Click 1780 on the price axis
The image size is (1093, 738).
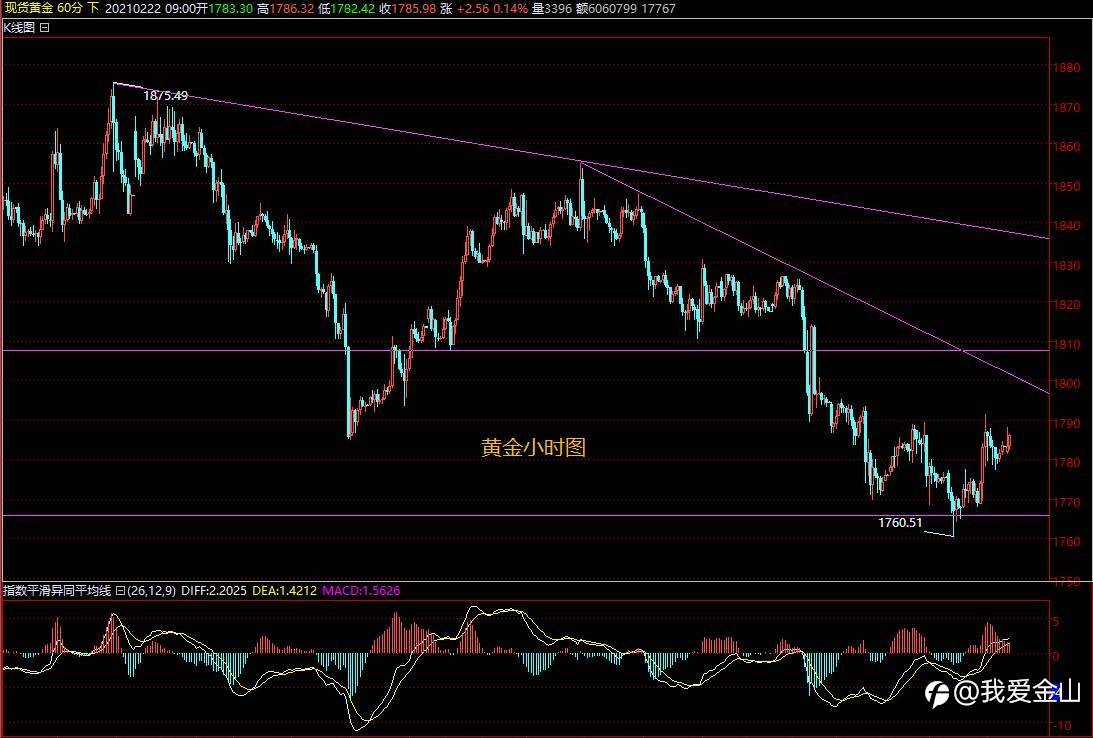point(1067,462)
